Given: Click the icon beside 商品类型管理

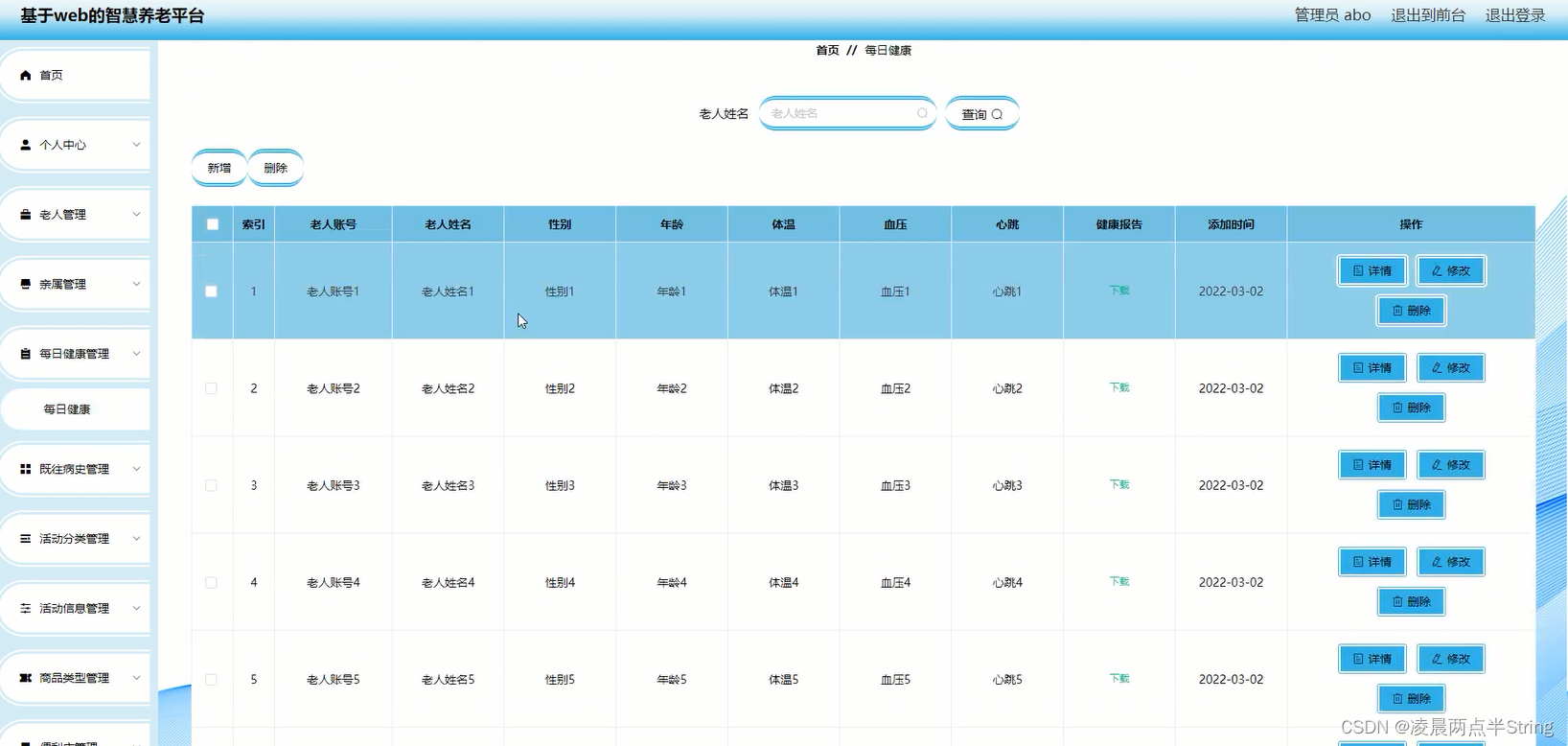Looking at the screenshot, I should coord(26,678).
